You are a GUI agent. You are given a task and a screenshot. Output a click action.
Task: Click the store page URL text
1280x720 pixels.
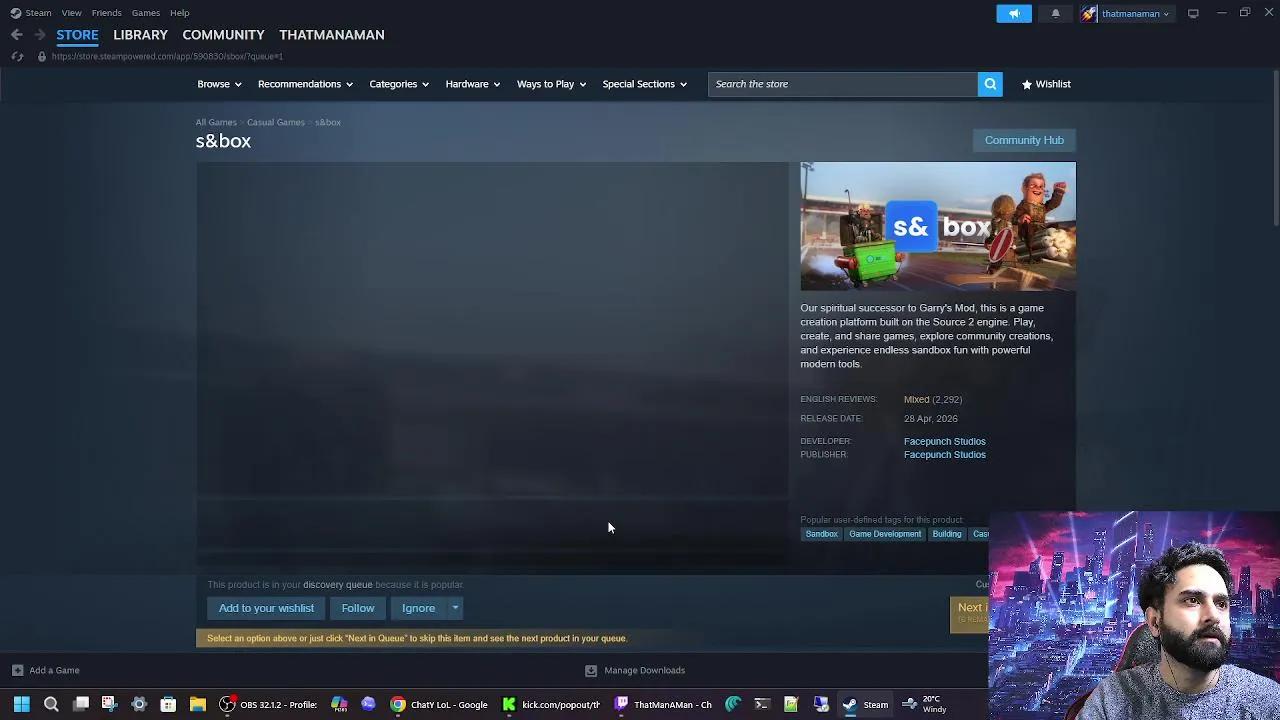coord(167,57)
